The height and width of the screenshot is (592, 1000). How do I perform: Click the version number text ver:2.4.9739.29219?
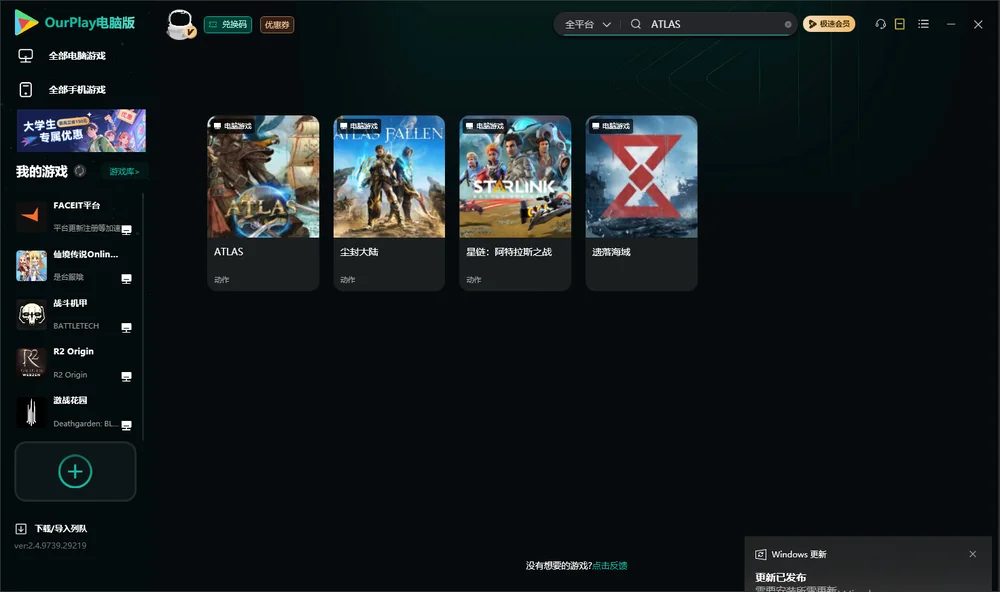(x=50, y=546)
